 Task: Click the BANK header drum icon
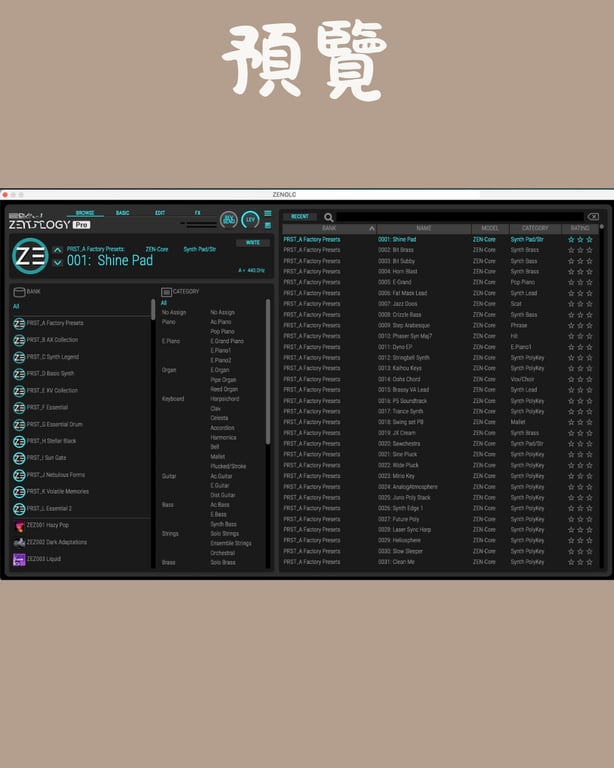(x=19, y=292)
